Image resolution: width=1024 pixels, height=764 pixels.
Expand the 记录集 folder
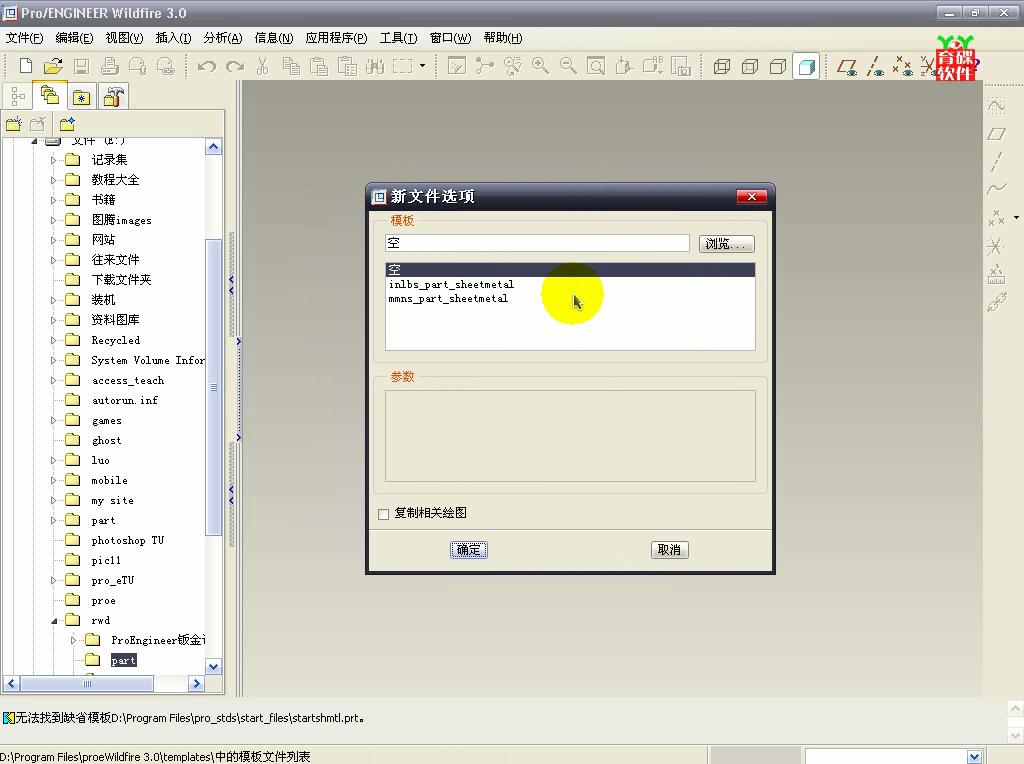coord(54,160)
